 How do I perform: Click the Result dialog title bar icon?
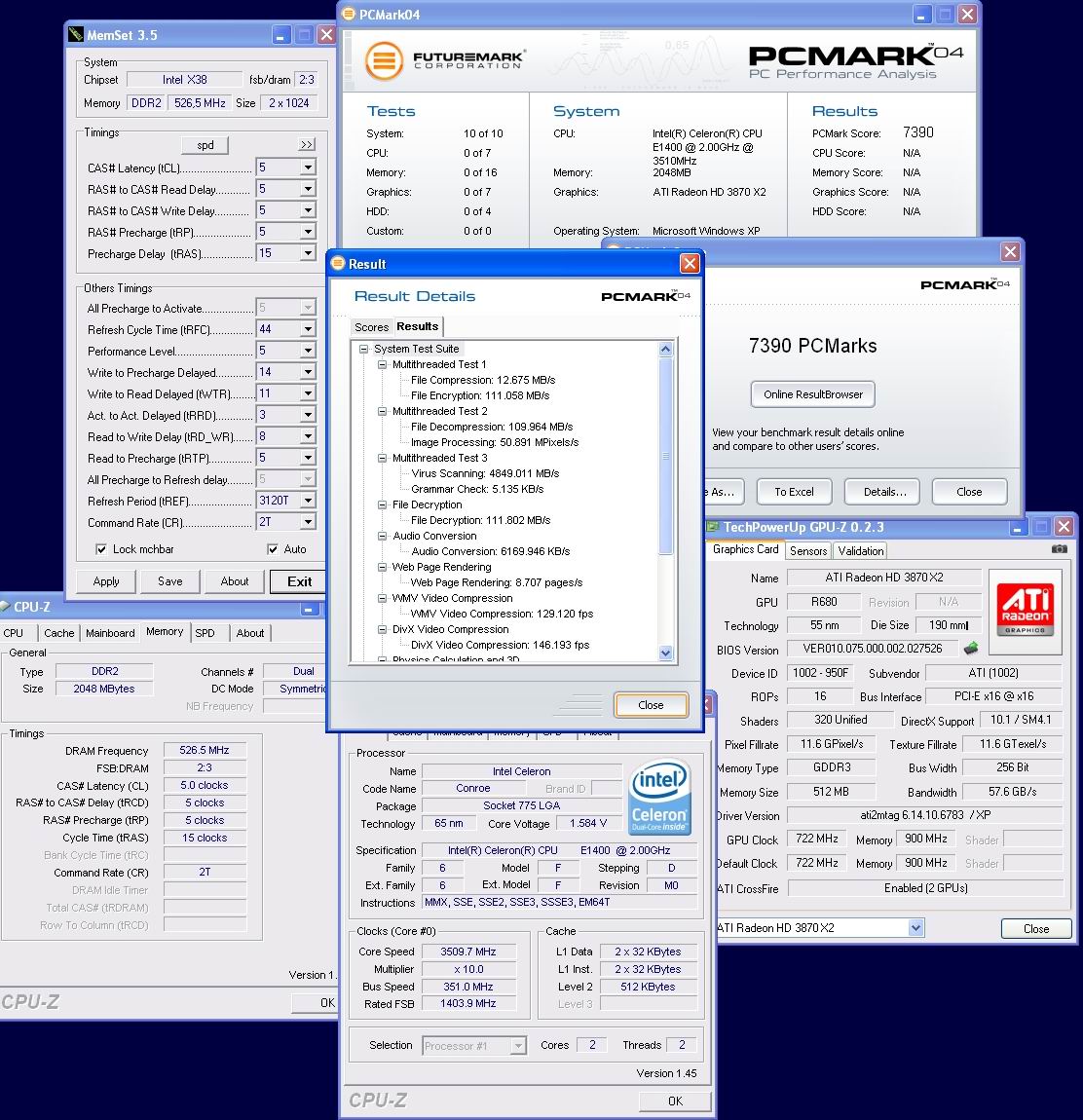(x=339, y=264)
